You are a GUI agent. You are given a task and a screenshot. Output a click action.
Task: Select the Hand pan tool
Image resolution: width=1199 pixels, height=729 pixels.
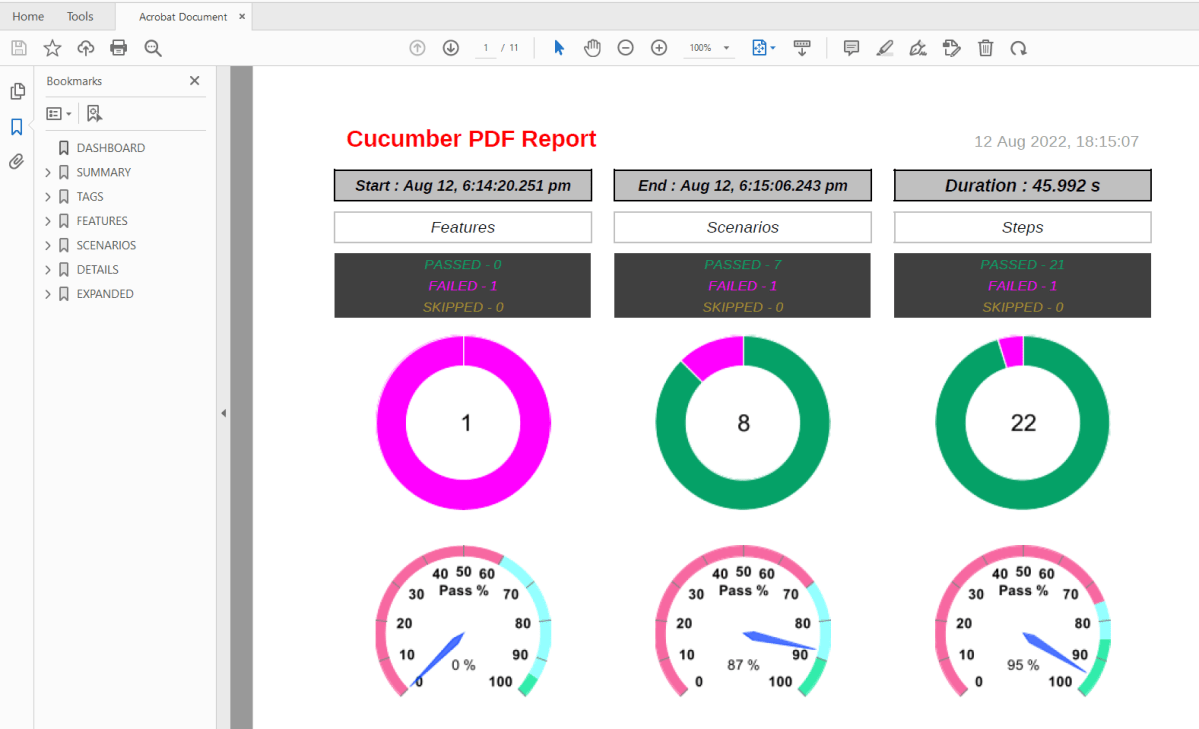coord(592,48)
